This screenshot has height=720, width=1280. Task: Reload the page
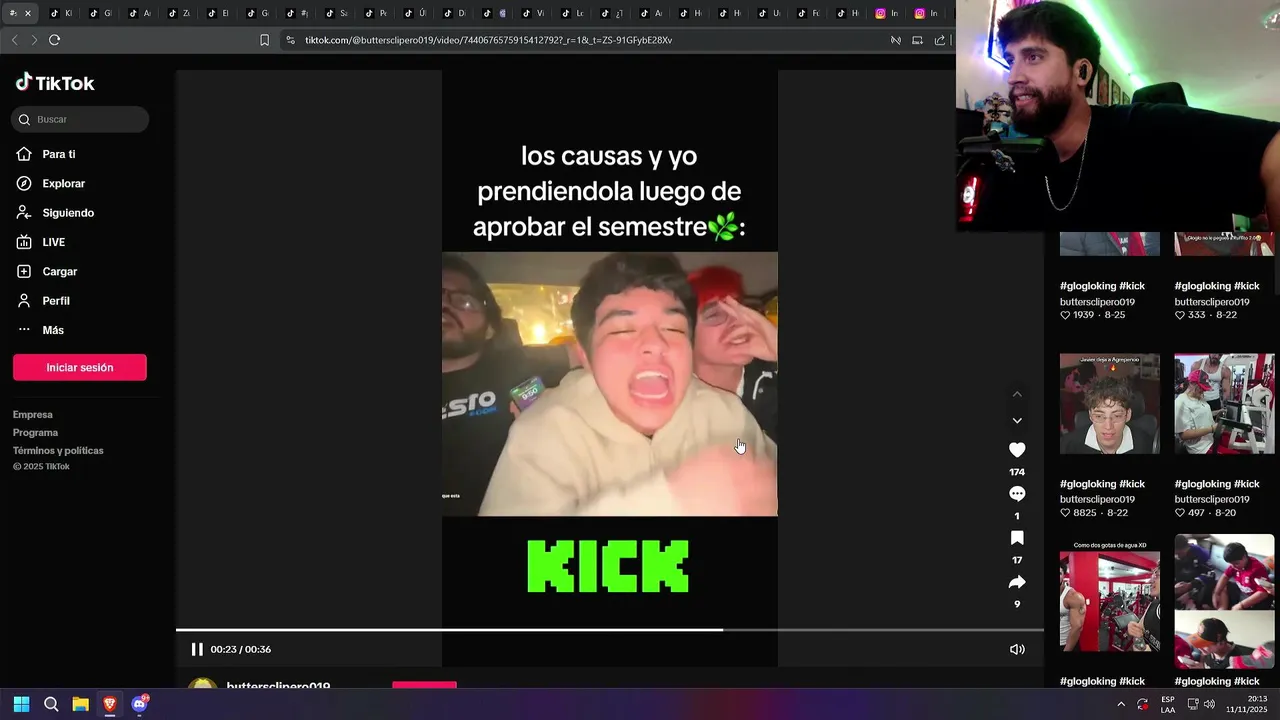tap(54, 40)
